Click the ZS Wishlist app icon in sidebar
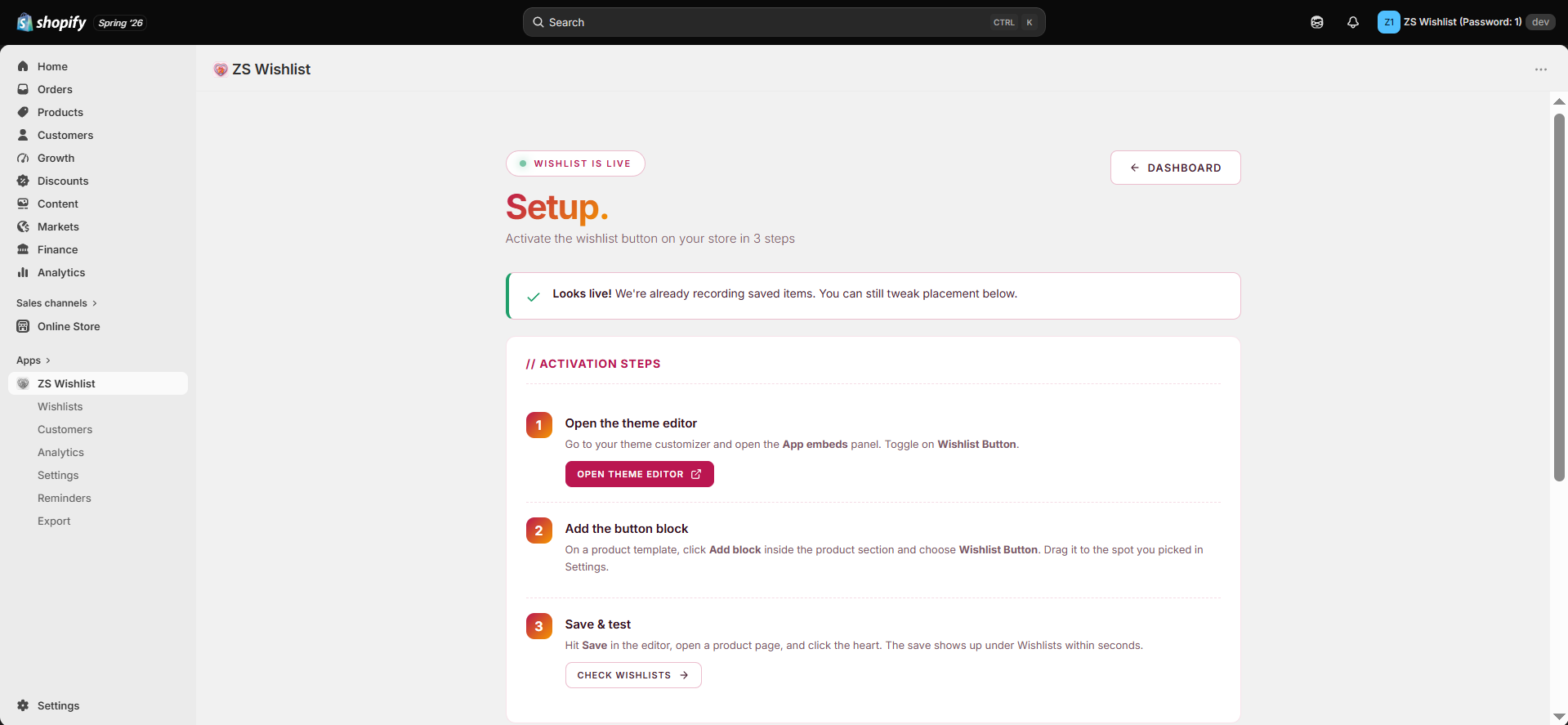The image size is (1568, 725). point(23,383)
